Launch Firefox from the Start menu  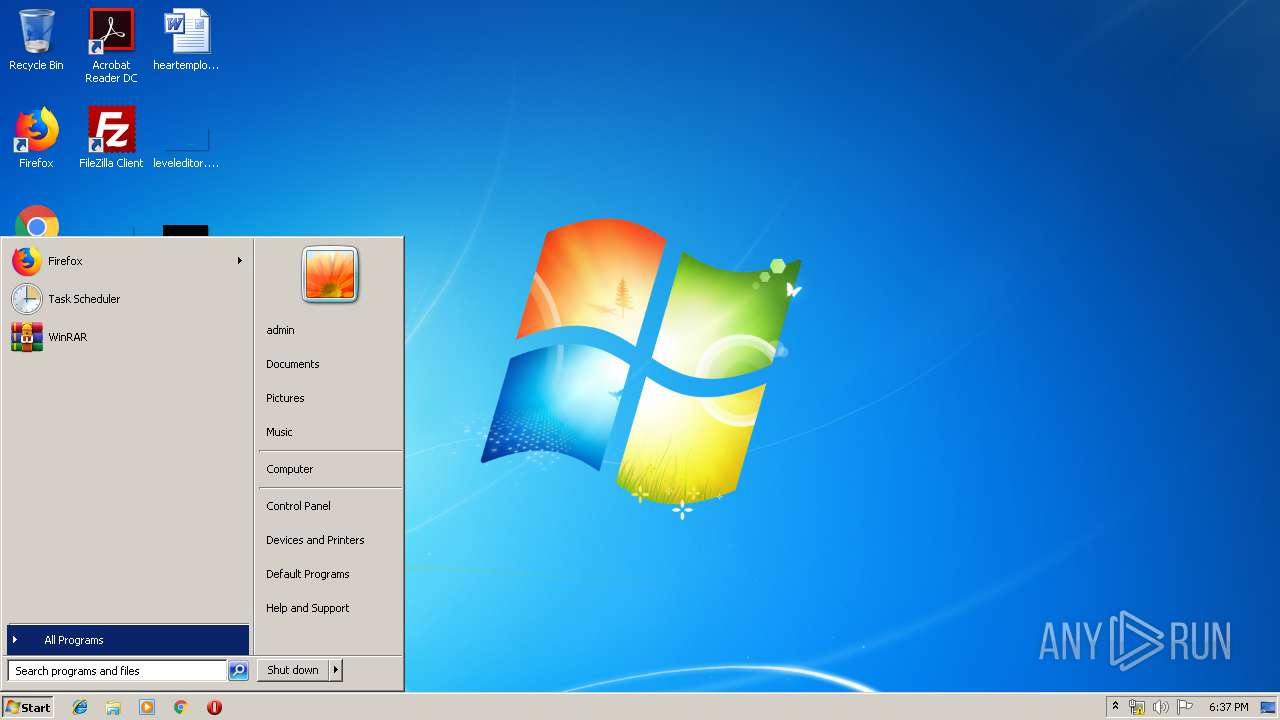tap(127, 261)
